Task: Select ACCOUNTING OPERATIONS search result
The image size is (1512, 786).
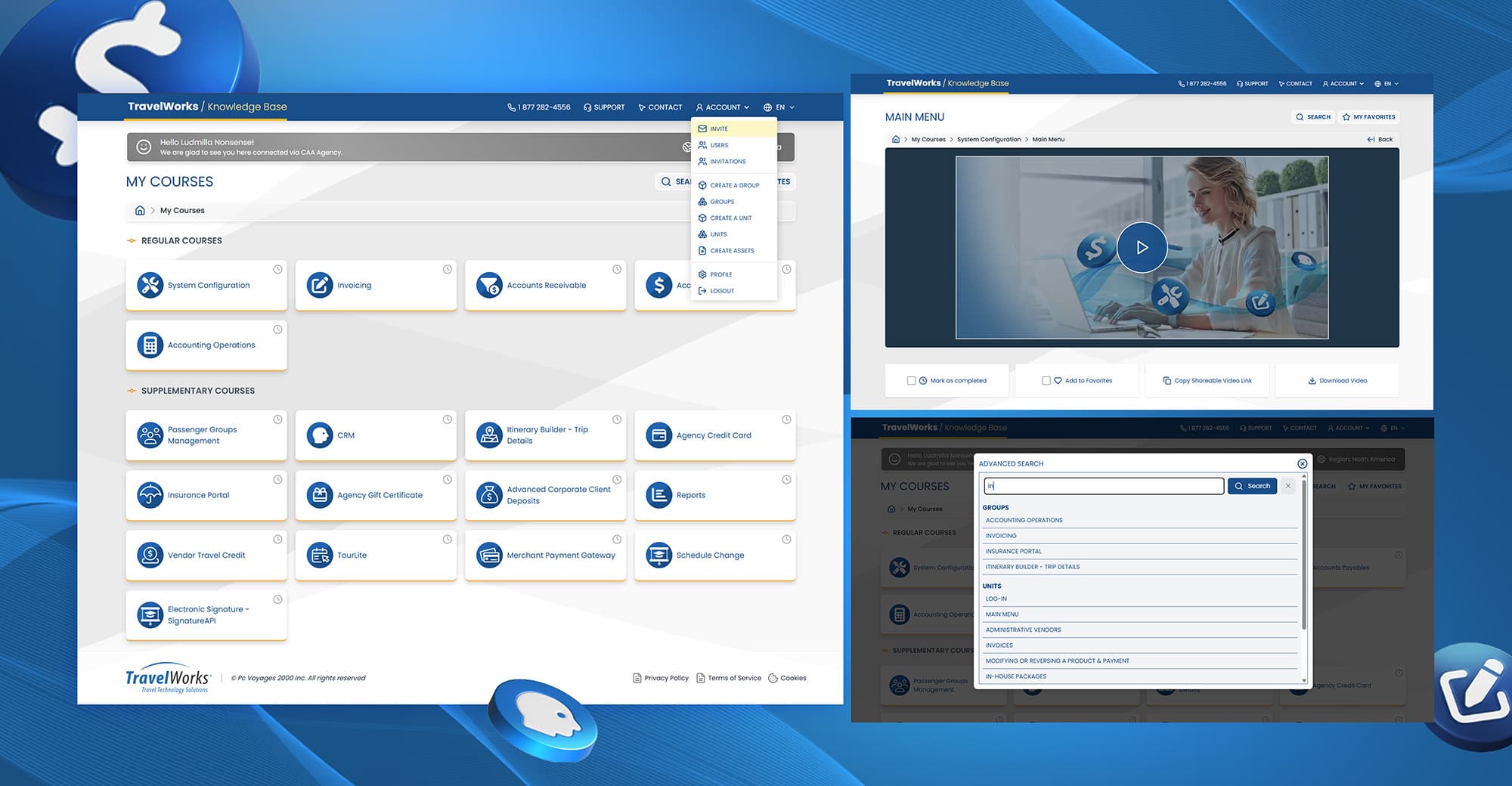Action: coord(1140,520)
